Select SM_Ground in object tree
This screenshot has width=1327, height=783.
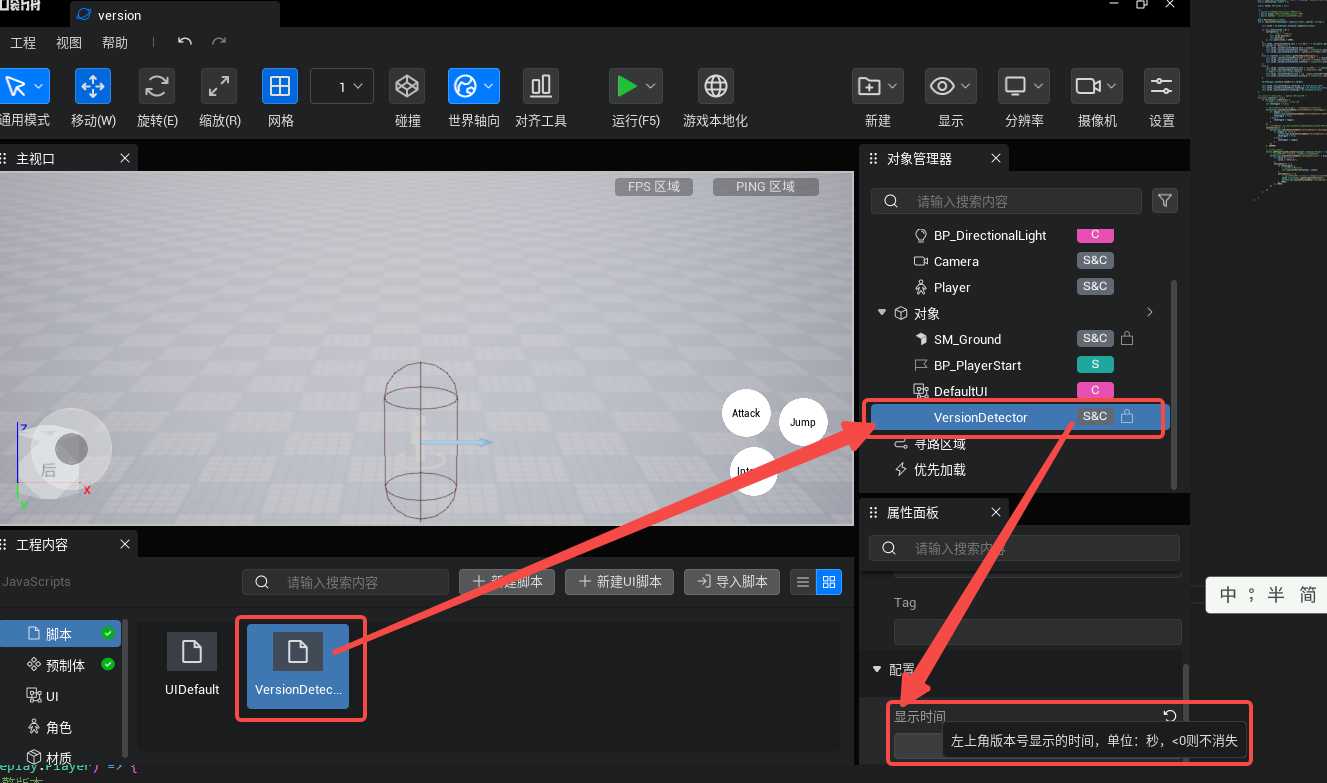967,339
